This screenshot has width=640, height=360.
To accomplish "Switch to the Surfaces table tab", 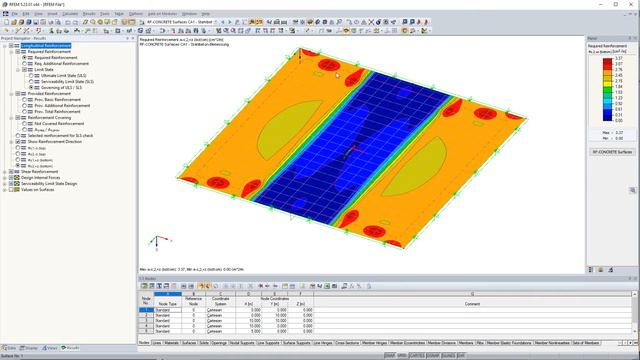I will [189, 343].
